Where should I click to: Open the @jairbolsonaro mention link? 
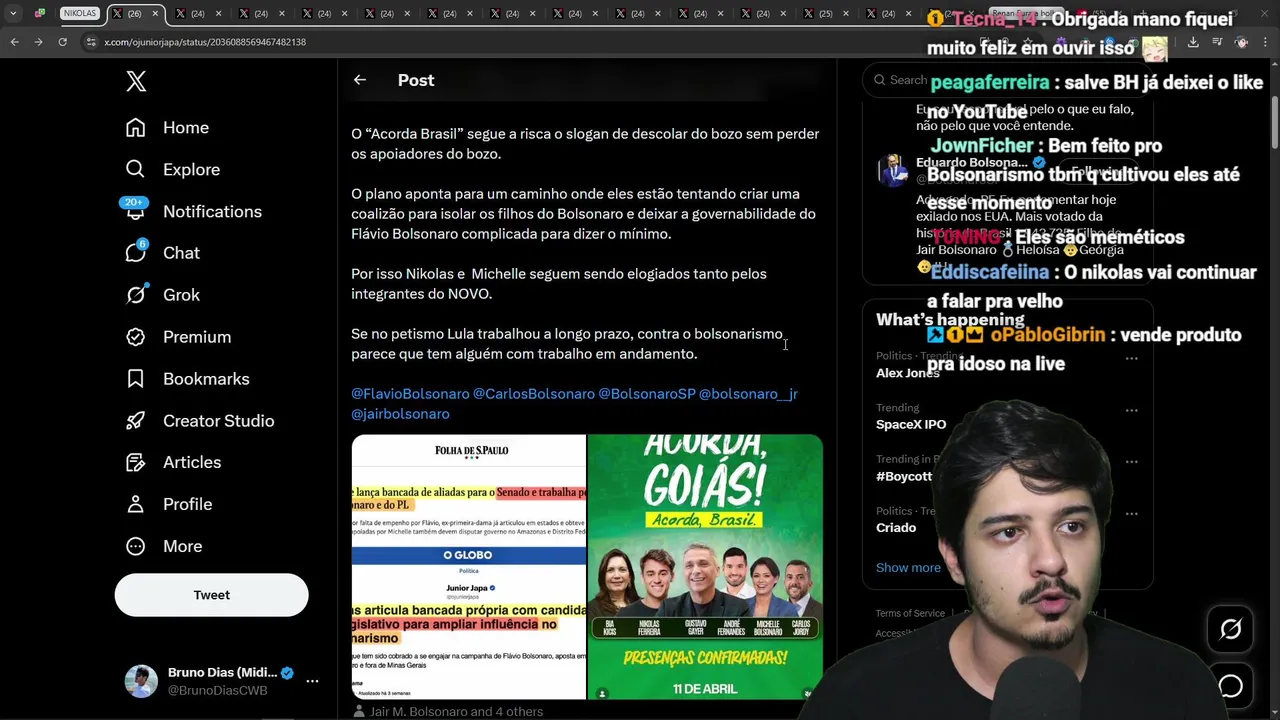pos(400,414)
